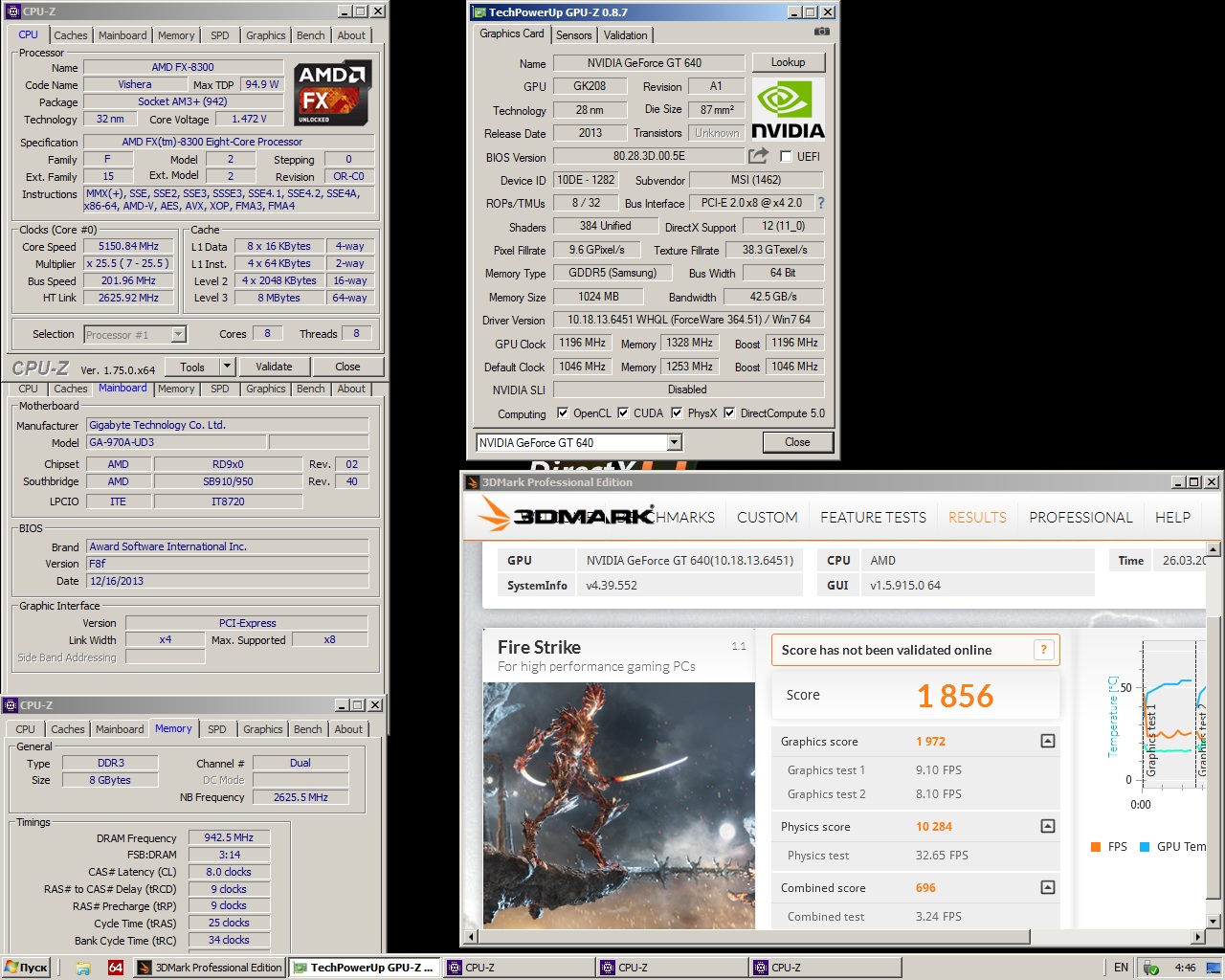Click the 3DMark horizontal scroll left arrow
The width and height of the screenshot is (1225, 980).
point(470,936)
